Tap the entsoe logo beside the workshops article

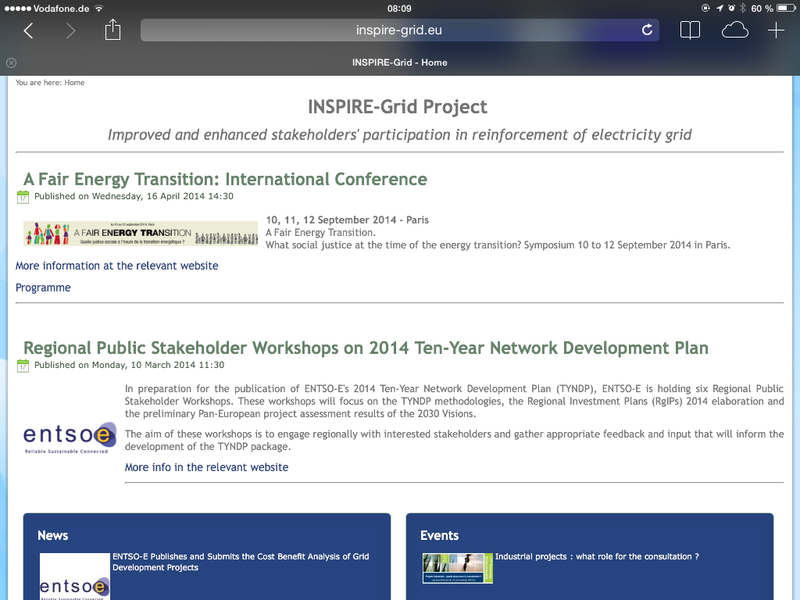pos(69,437)
